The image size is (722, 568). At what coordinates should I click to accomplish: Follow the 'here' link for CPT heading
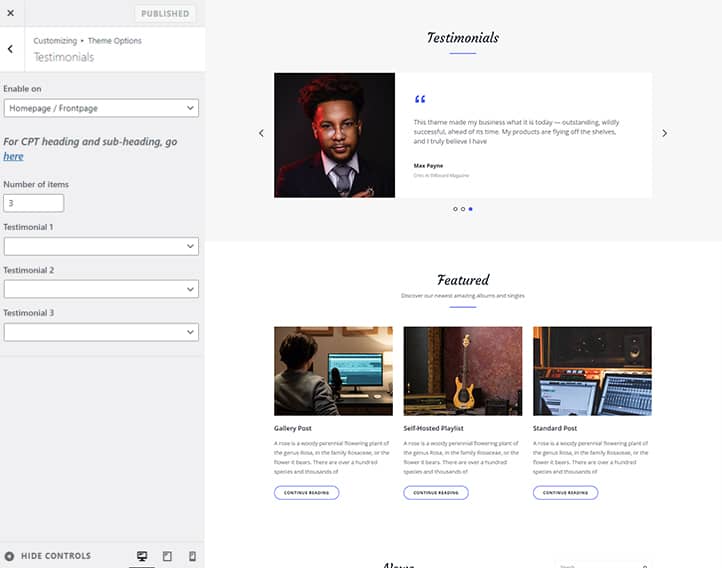13,156
